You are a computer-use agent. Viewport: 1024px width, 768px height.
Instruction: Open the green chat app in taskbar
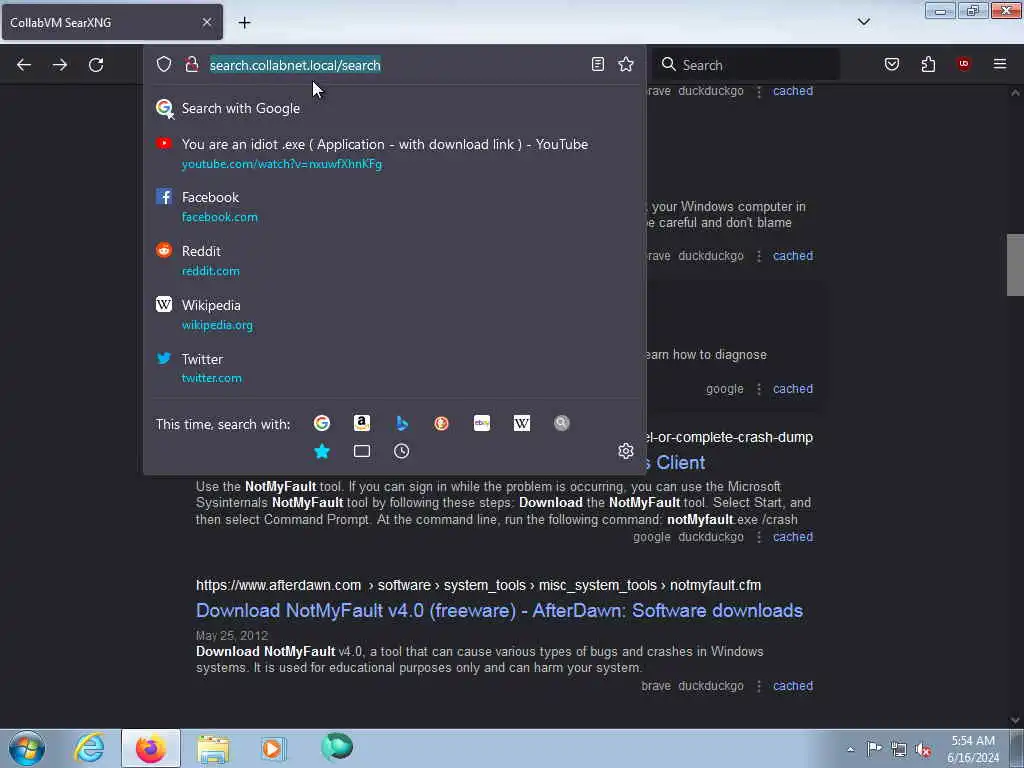tap(337, 747)
